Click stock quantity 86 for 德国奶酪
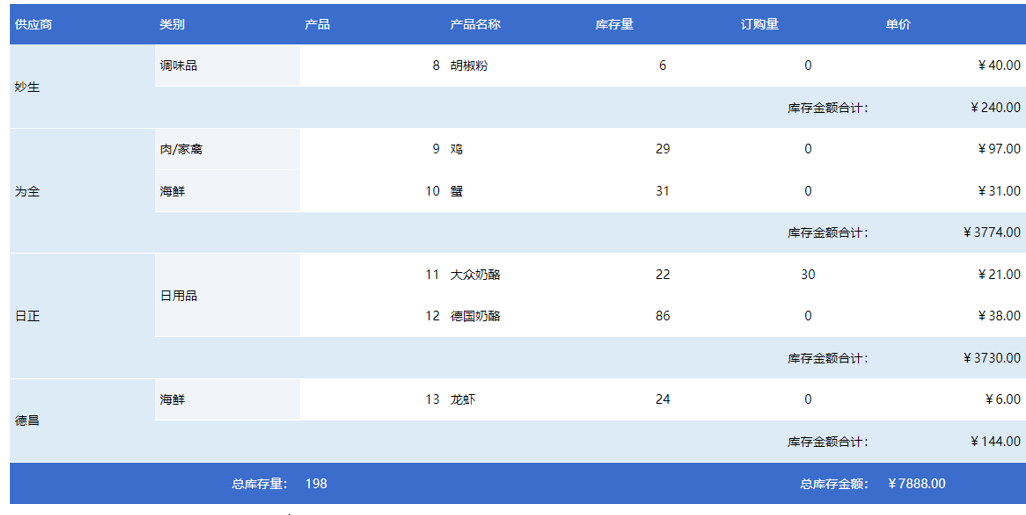Viewport: 1026px width, 515px height. click(x=663, y=316)
